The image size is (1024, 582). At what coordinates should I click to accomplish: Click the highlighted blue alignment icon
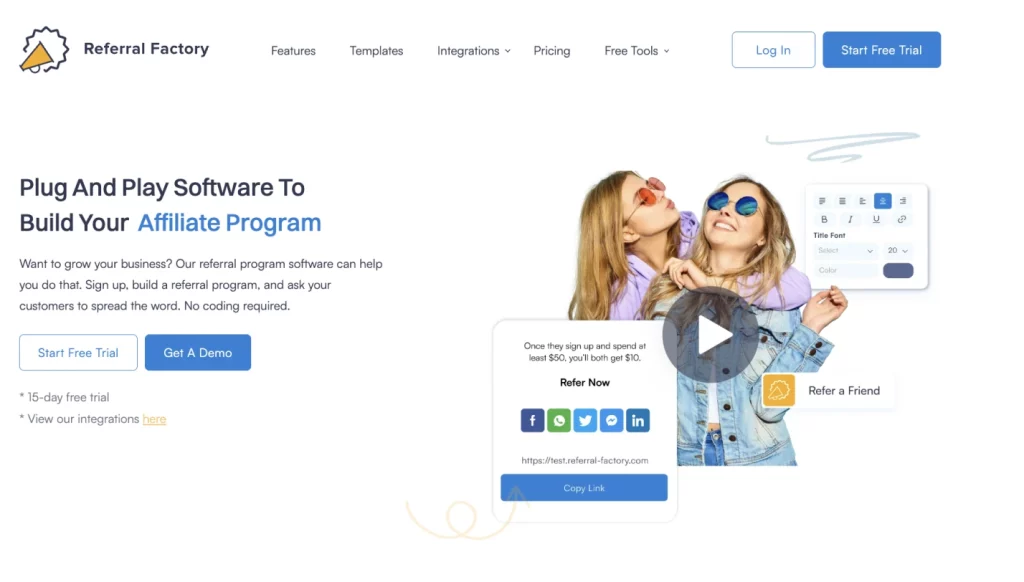click(883, 201)
